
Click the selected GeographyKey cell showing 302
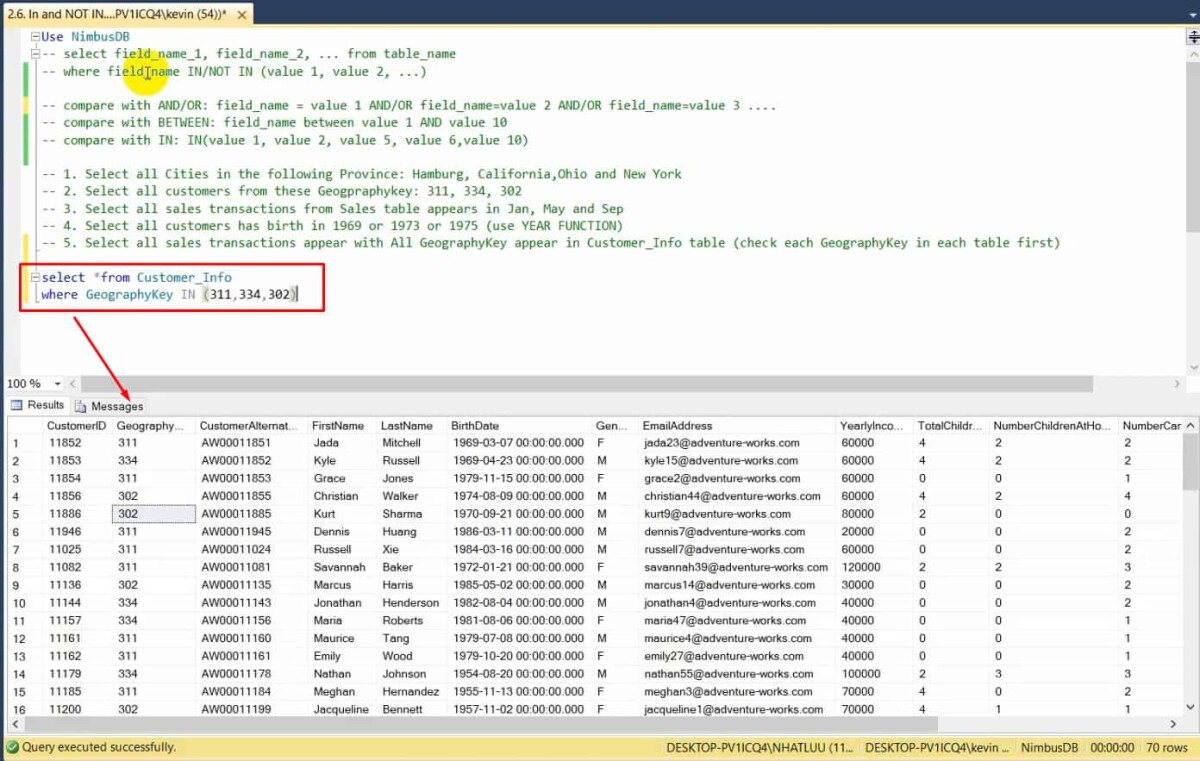tap(152, 513)
